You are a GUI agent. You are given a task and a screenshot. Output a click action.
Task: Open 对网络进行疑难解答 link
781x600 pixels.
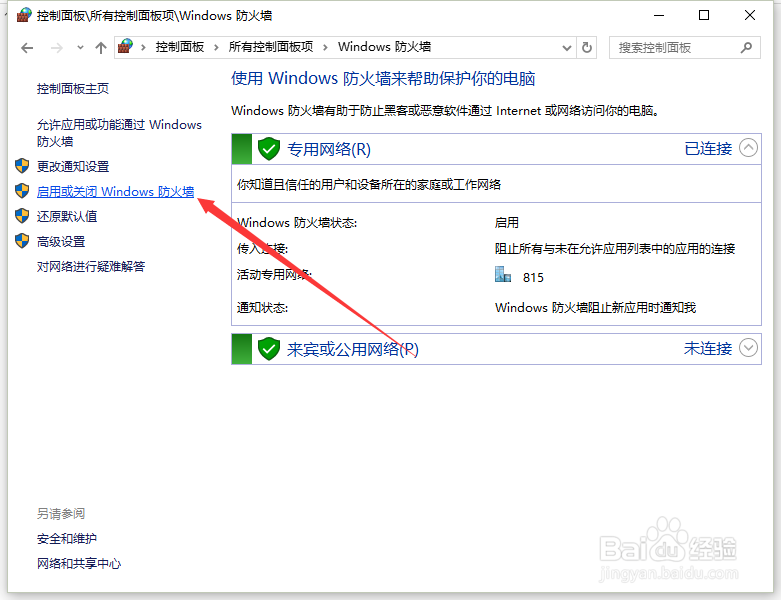pyautogui.click(x=91, y=266)
